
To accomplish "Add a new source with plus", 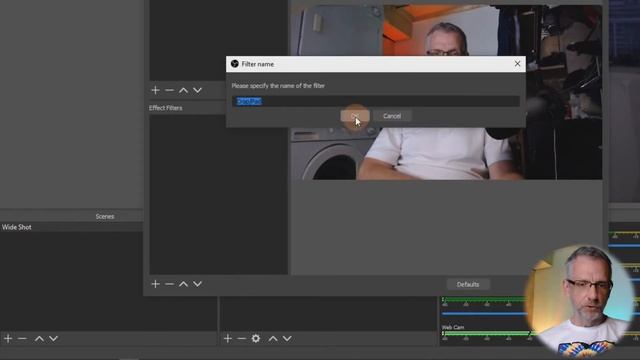I will [x=228, y=338].
